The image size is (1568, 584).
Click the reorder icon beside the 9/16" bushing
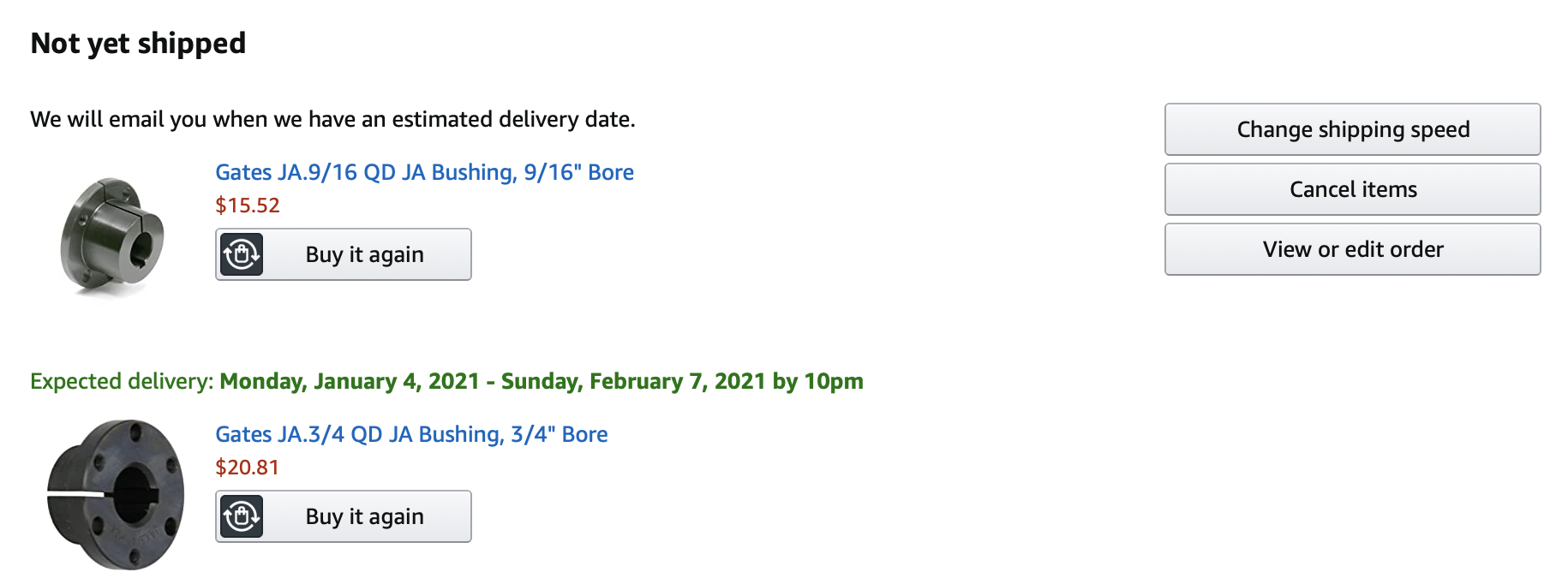(x=241, y=254)
